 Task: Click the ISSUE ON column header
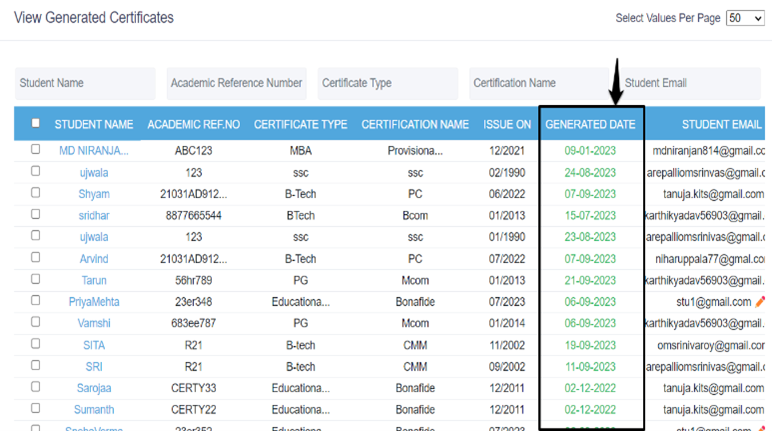(x=507, y=125)
